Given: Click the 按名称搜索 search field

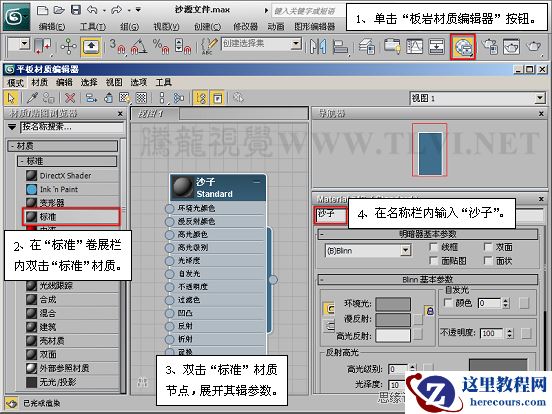Looking at the screenshot, I should (72, 127).
